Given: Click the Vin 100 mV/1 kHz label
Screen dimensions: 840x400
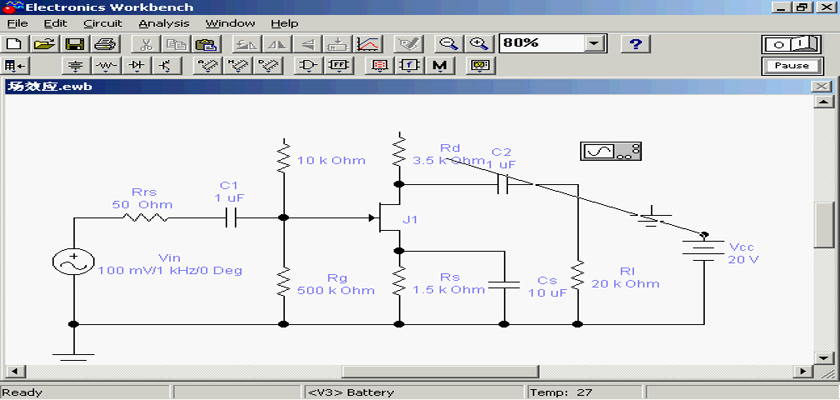Looking at the screenshot, I should pos(170,265).
